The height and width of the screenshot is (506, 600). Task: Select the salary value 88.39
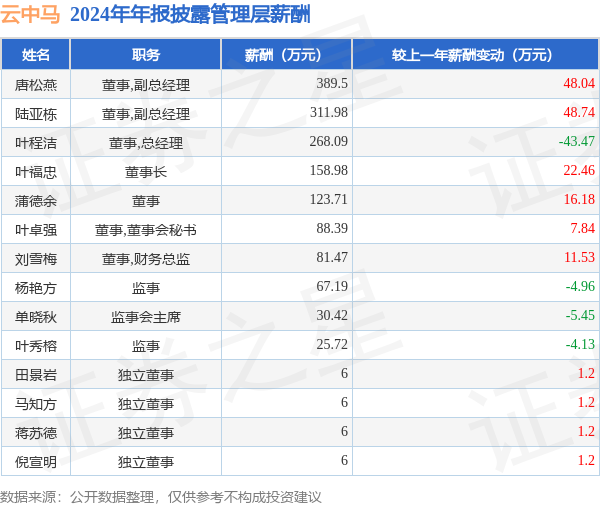coord(332,228)
